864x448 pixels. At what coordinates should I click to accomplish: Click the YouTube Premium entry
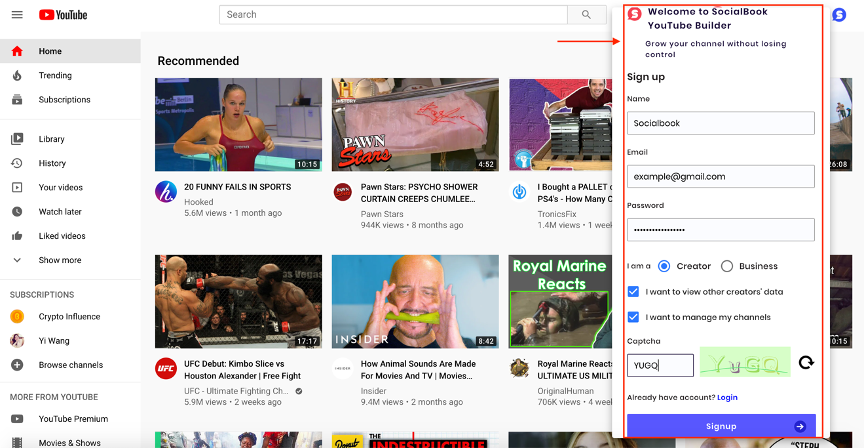(70, 419)
